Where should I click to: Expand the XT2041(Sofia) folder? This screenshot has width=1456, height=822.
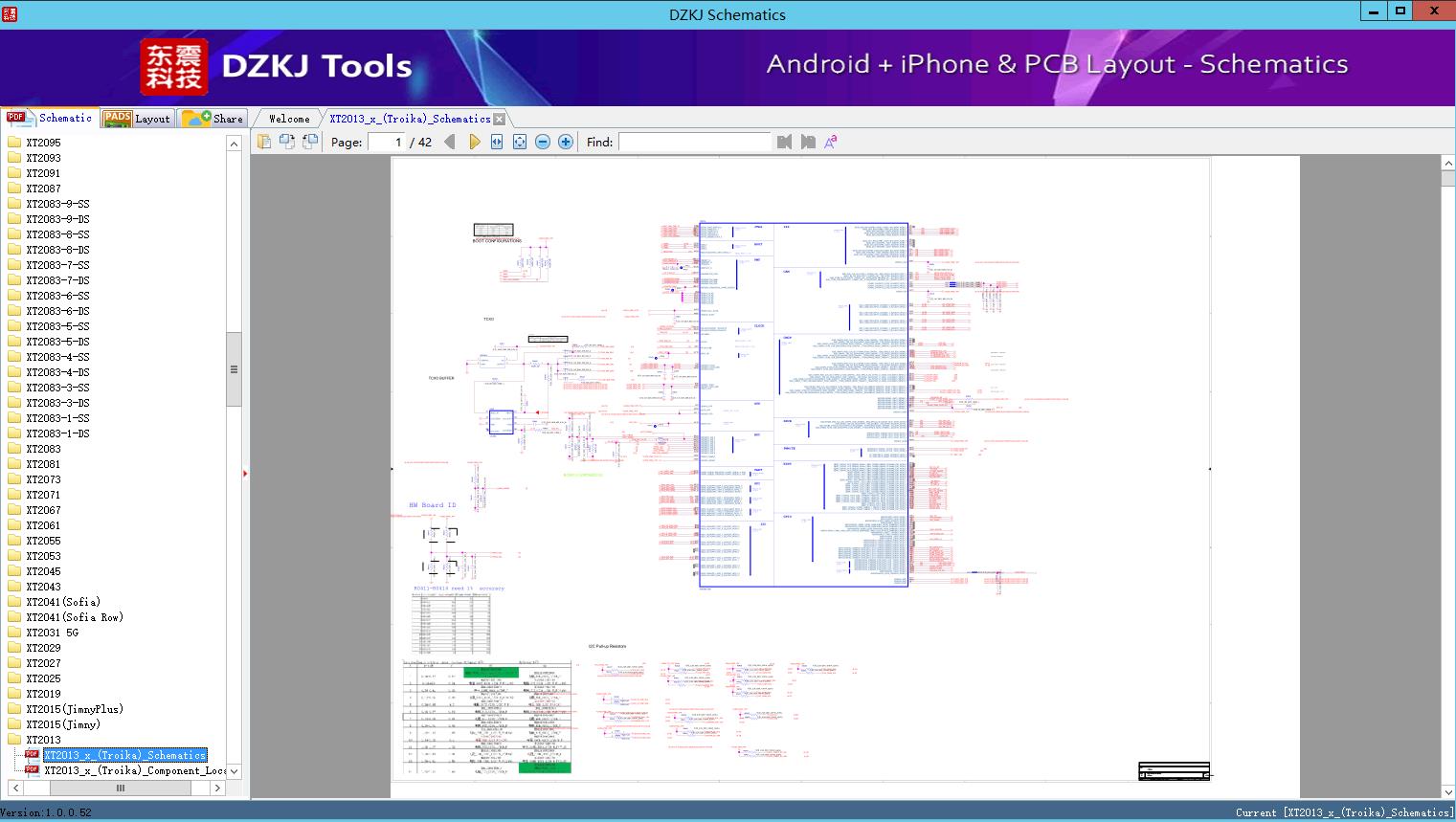pyautogui.click(x=62, y=602)
